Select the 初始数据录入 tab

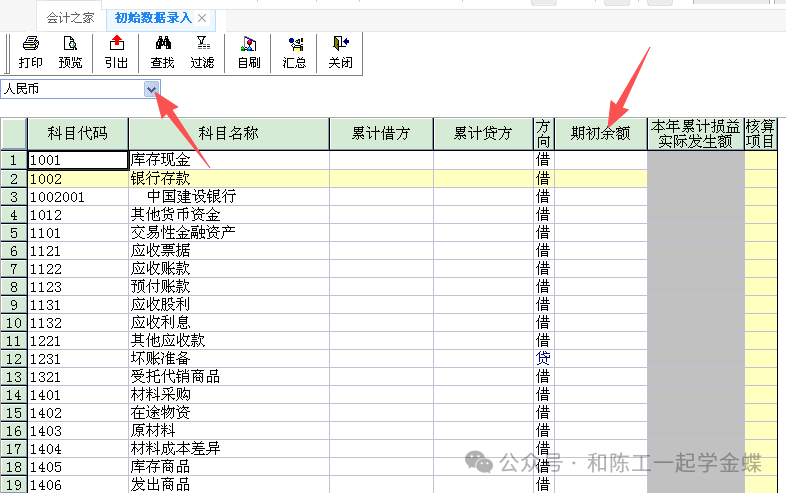point(153,18)
